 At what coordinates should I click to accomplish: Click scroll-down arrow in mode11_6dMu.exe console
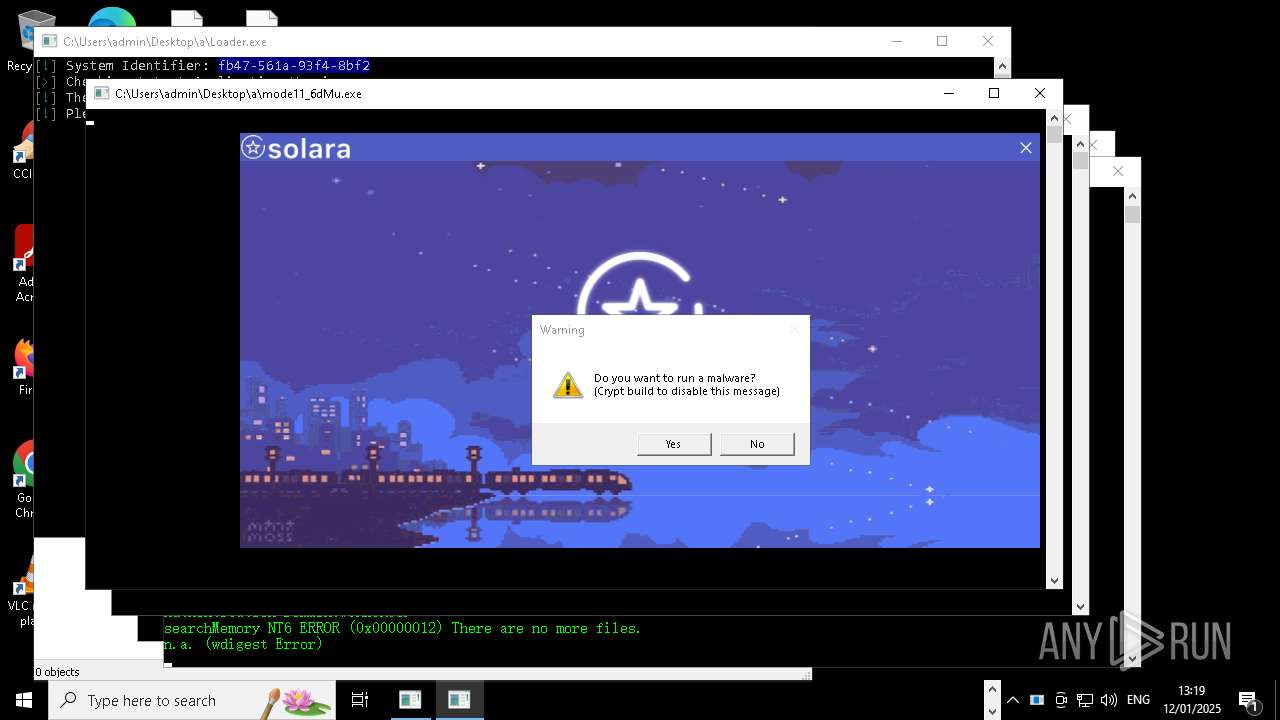[x=1054, y=580]
